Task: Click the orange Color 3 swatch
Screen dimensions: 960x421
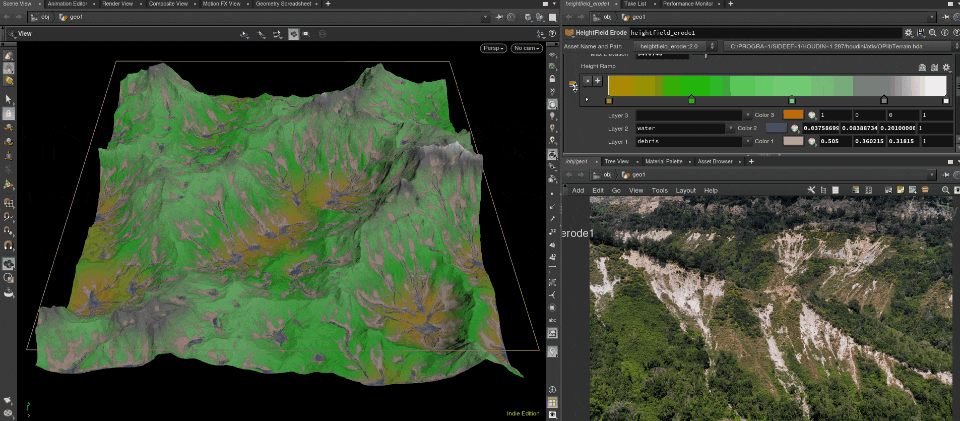Action: [x=794, y=115]
